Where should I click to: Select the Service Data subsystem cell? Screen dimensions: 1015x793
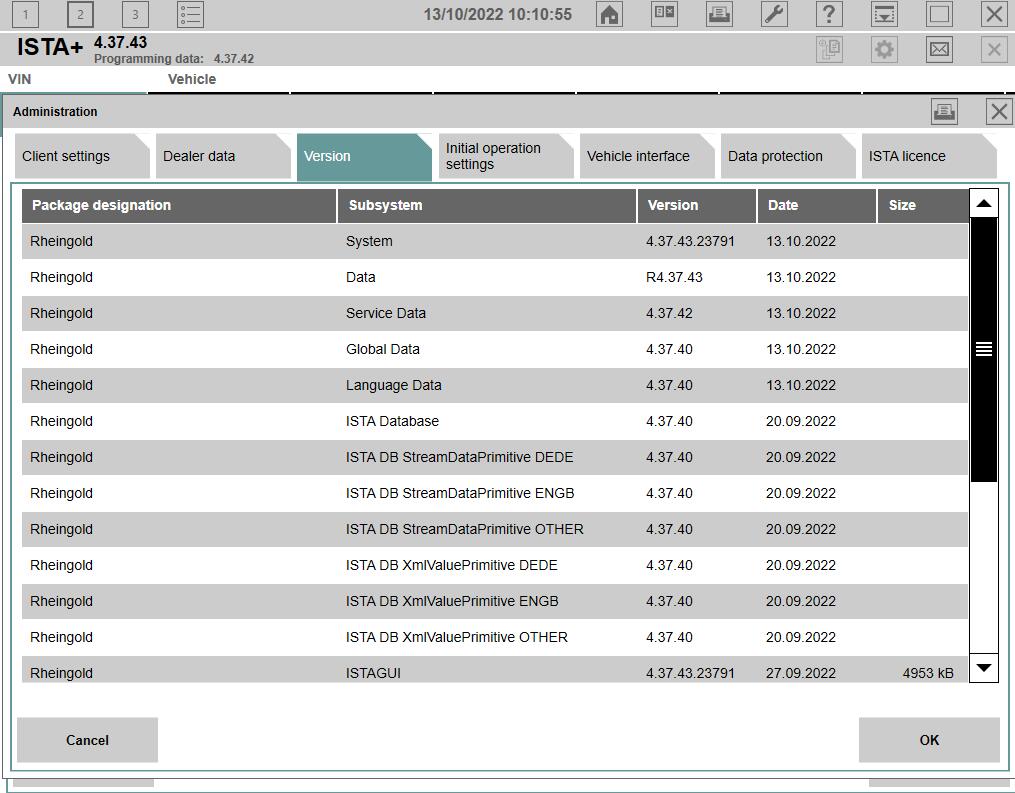coord(386,313)
